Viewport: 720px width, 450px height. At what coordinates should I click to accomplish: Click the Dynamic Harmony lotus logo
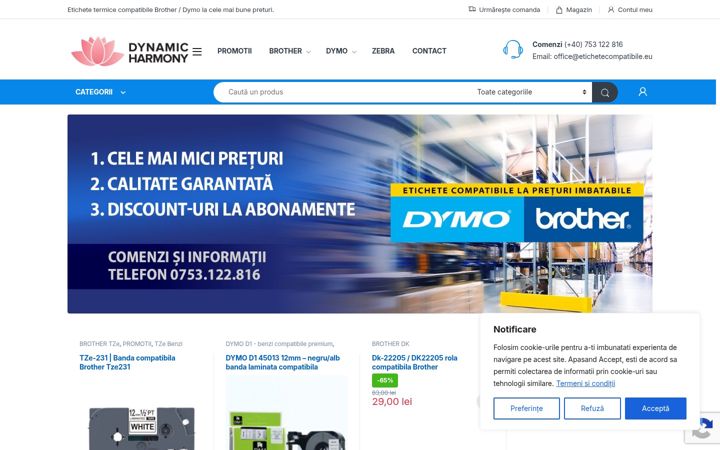tap(130, 51)
